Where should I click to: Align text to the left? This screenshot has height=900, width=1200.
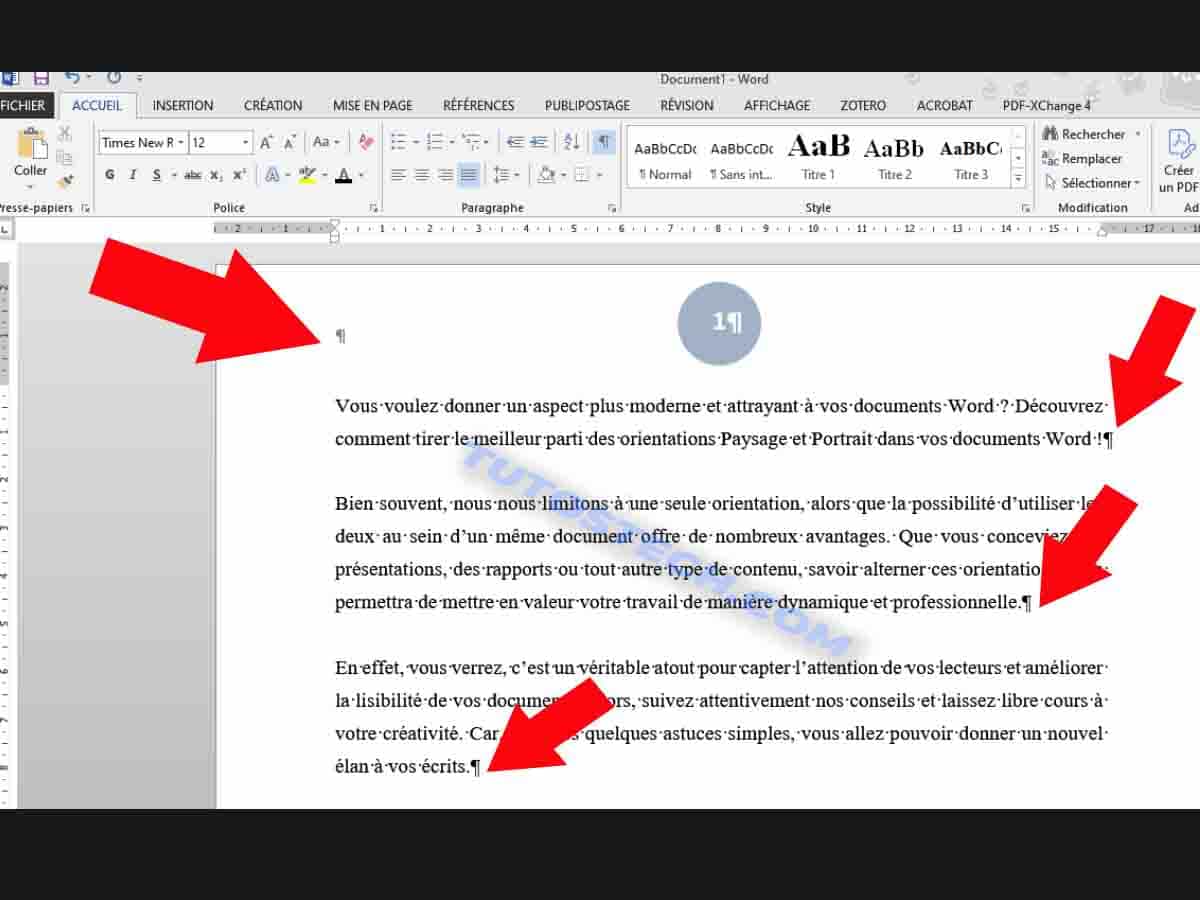398,175
